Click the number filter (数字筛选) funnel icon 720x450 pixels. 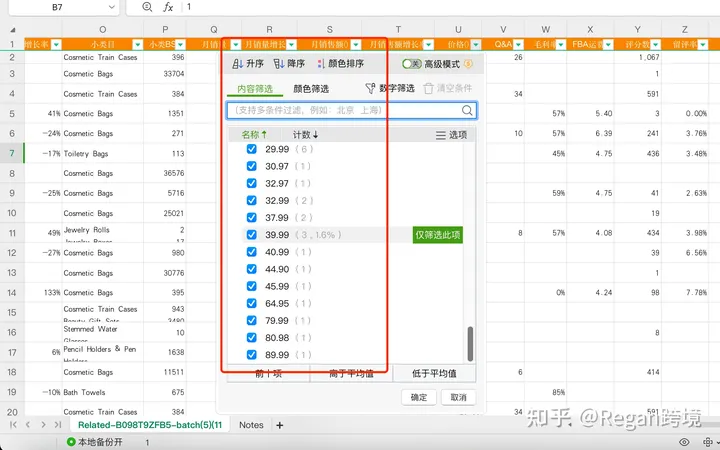tap(370, 89)
